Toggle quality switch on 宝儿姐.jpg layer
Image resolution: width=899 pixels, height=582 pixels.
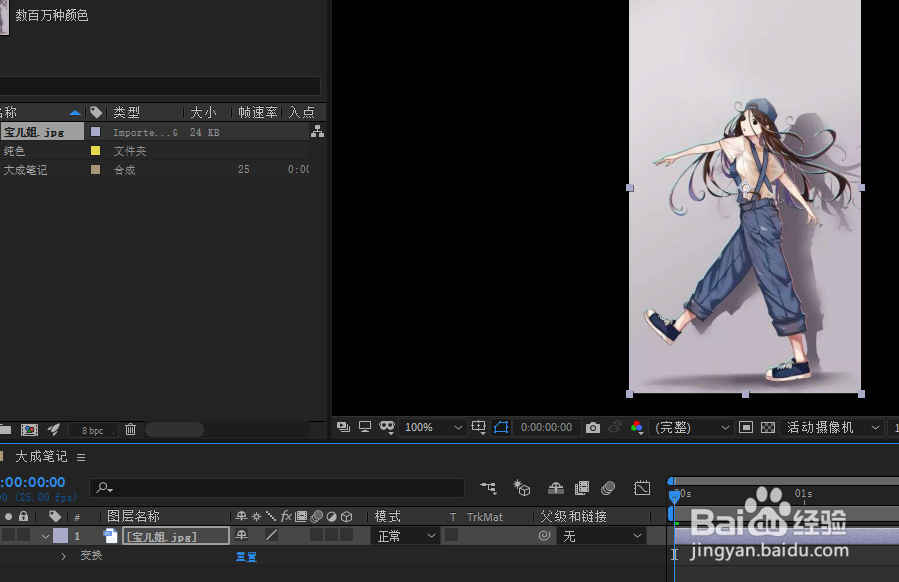tap(271, 535)
